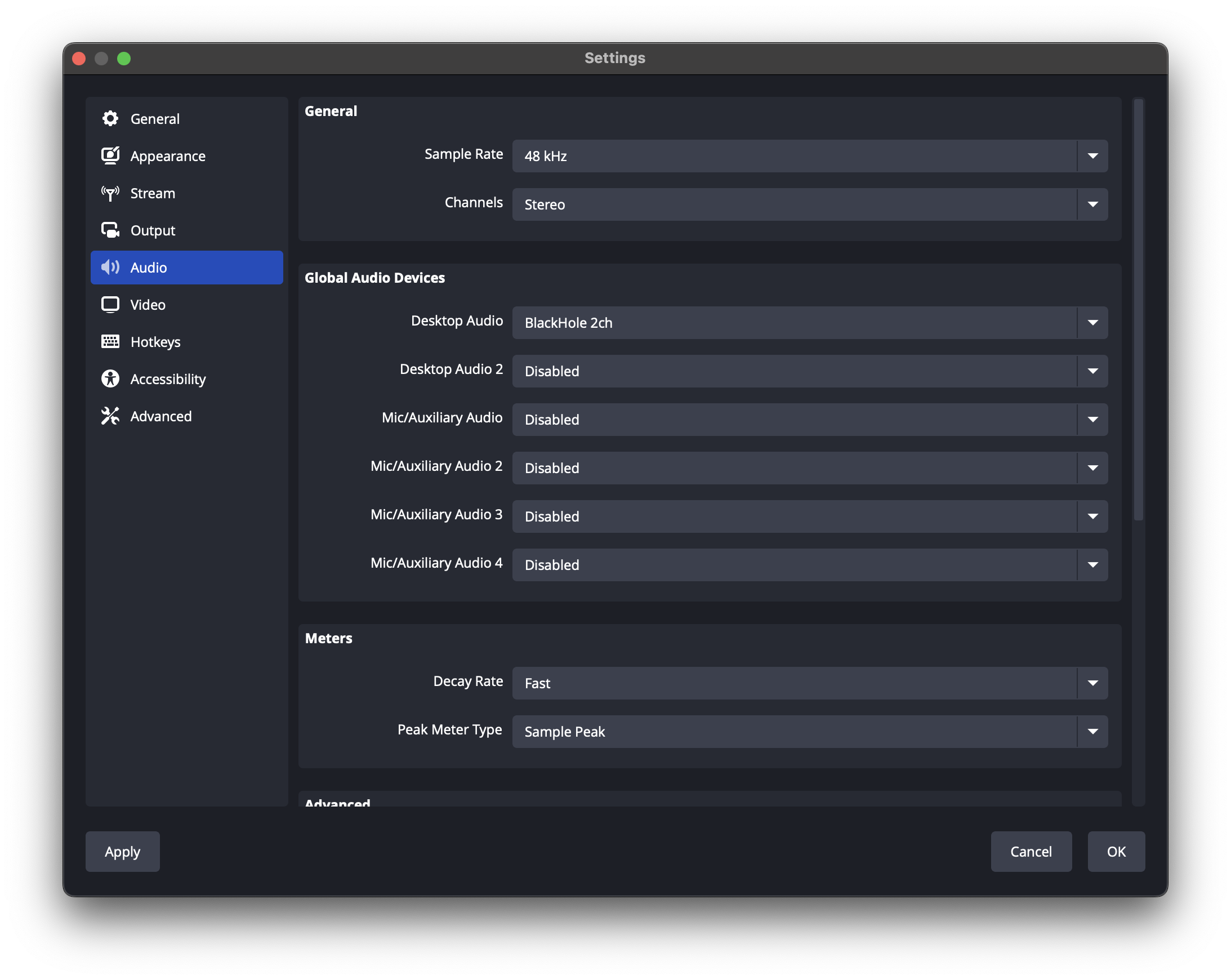Open the General settings via its gear icon
The height and width of the screenshot is (980, 1231).
point(110,118)
